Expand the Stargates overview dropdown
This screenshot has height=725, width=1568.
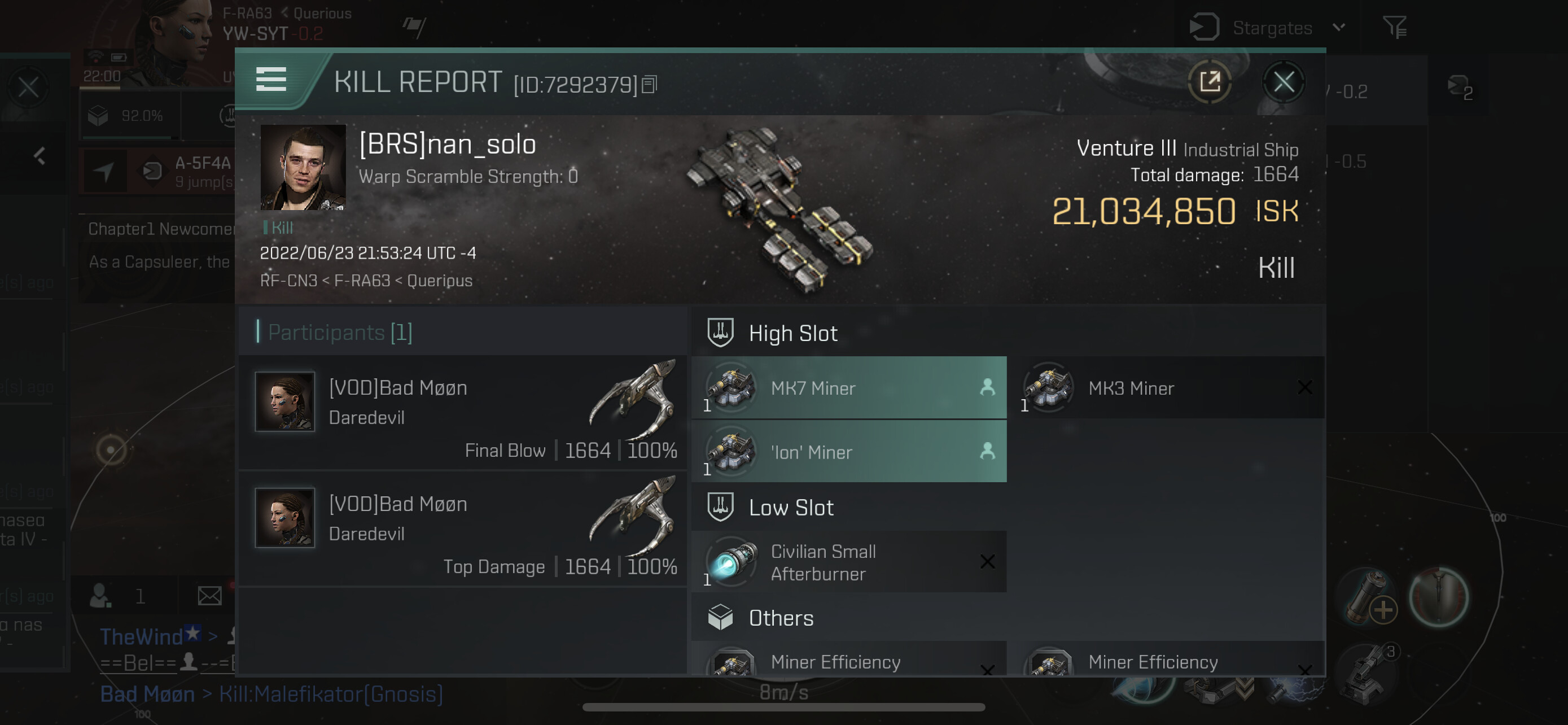coord(1338,27)
